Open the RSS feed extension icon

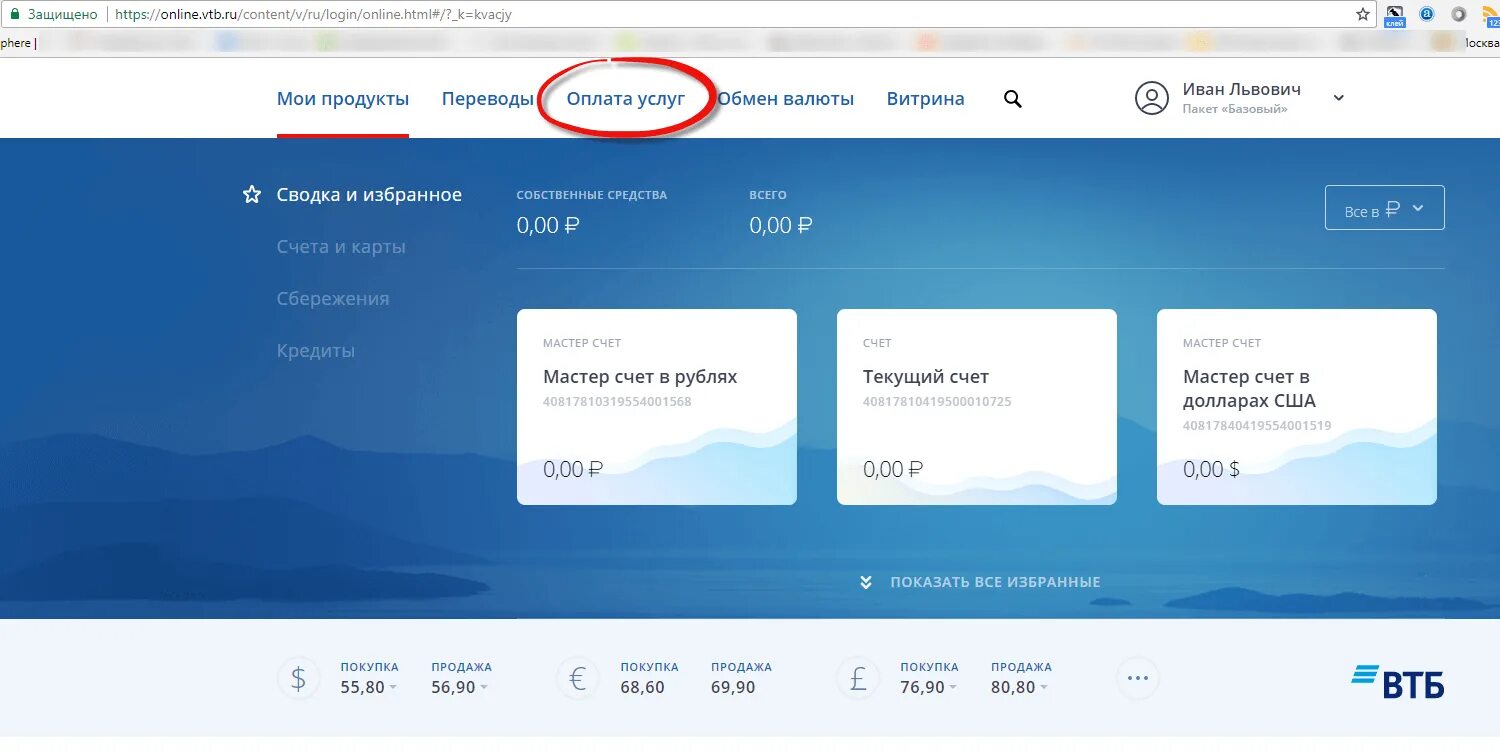click(1493, 14)
